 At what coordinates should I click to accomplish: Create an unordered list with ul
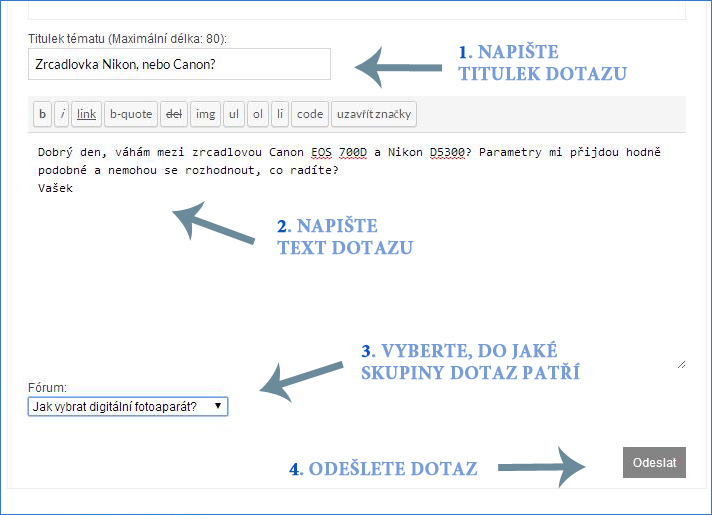[234, 114]
